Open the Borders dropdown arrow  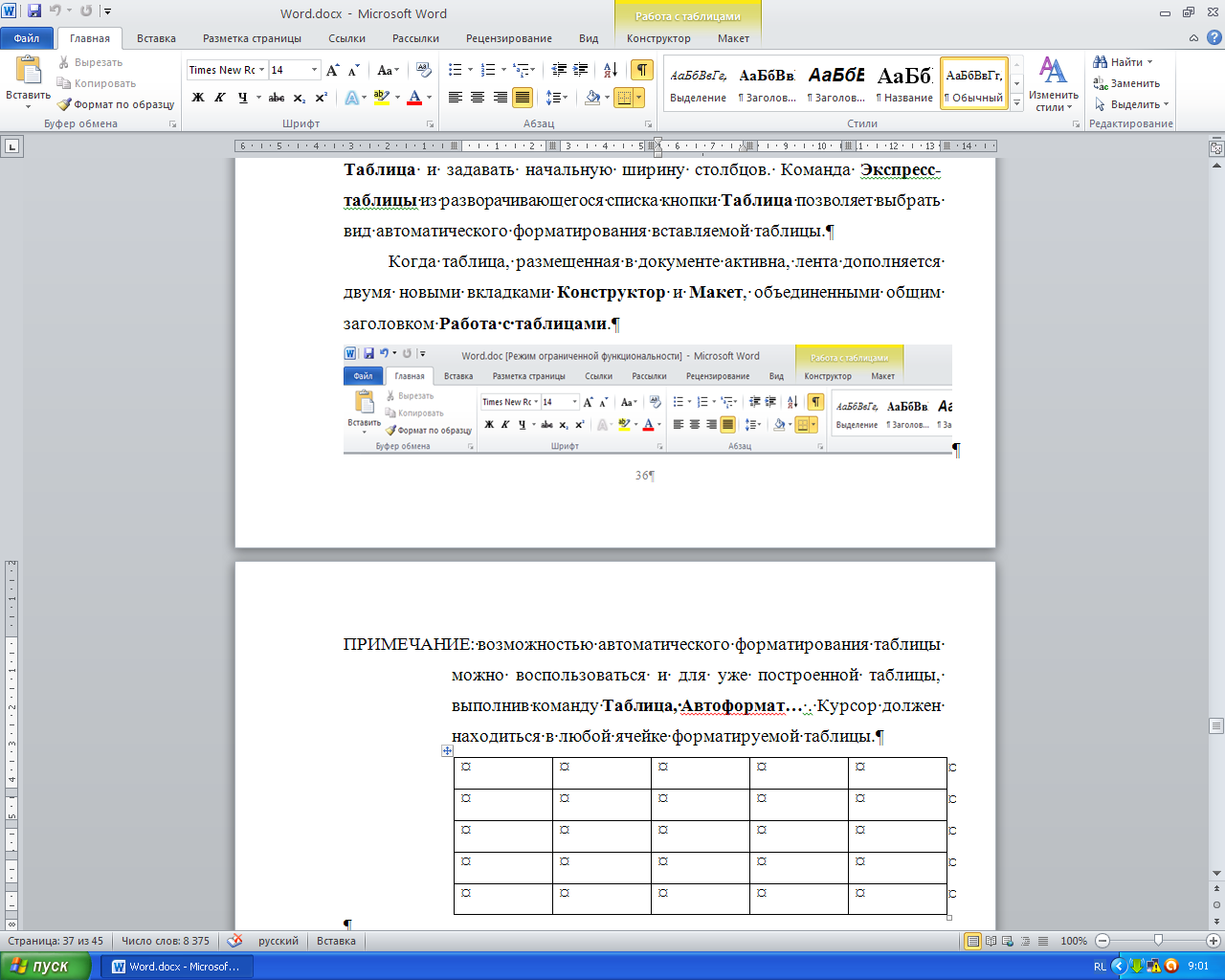[638, 98]
